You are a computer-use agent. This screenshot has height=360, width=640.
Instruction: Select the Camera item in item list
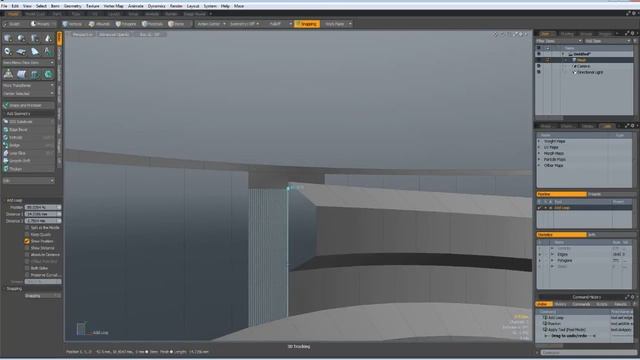click(x=583, y=66)
